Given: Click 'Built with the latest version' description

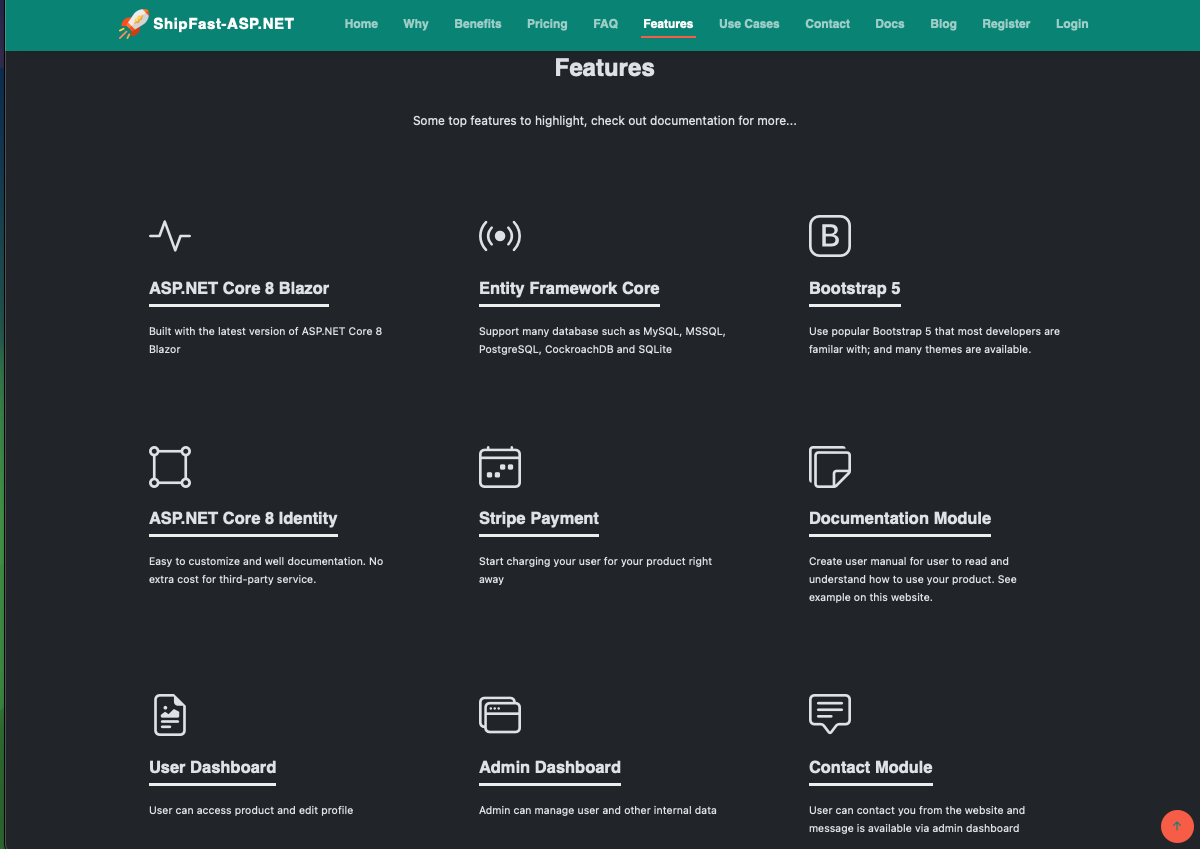Looking at the screenshot, I should [266, 340].
